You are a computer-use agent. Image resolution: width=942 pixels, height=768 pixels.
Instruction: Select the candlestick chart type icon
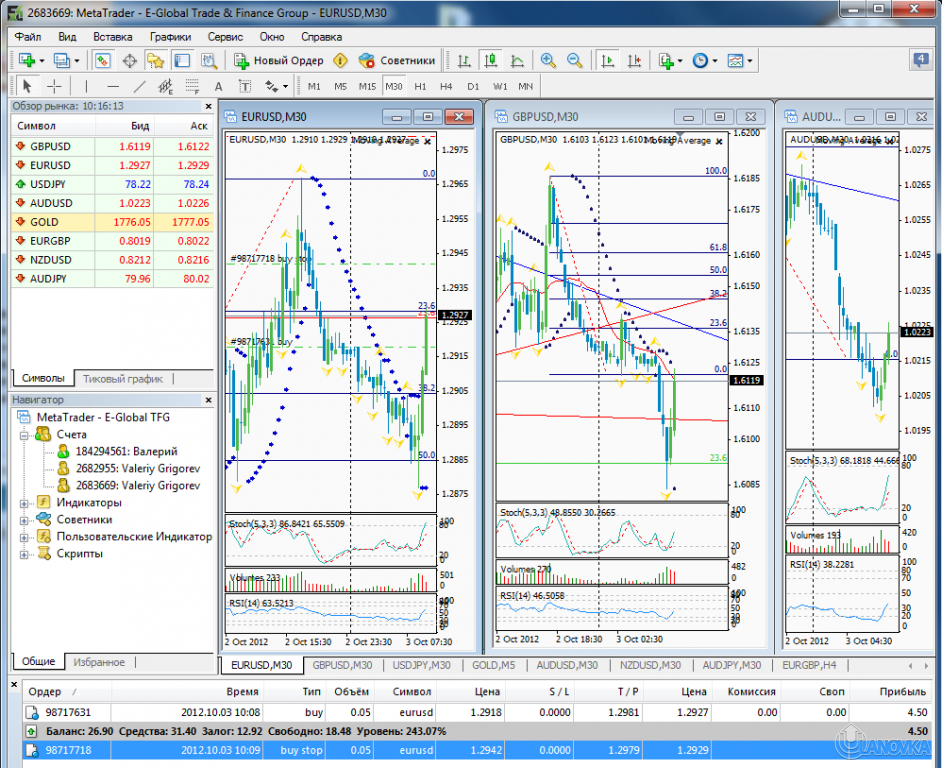coord(491,58)
